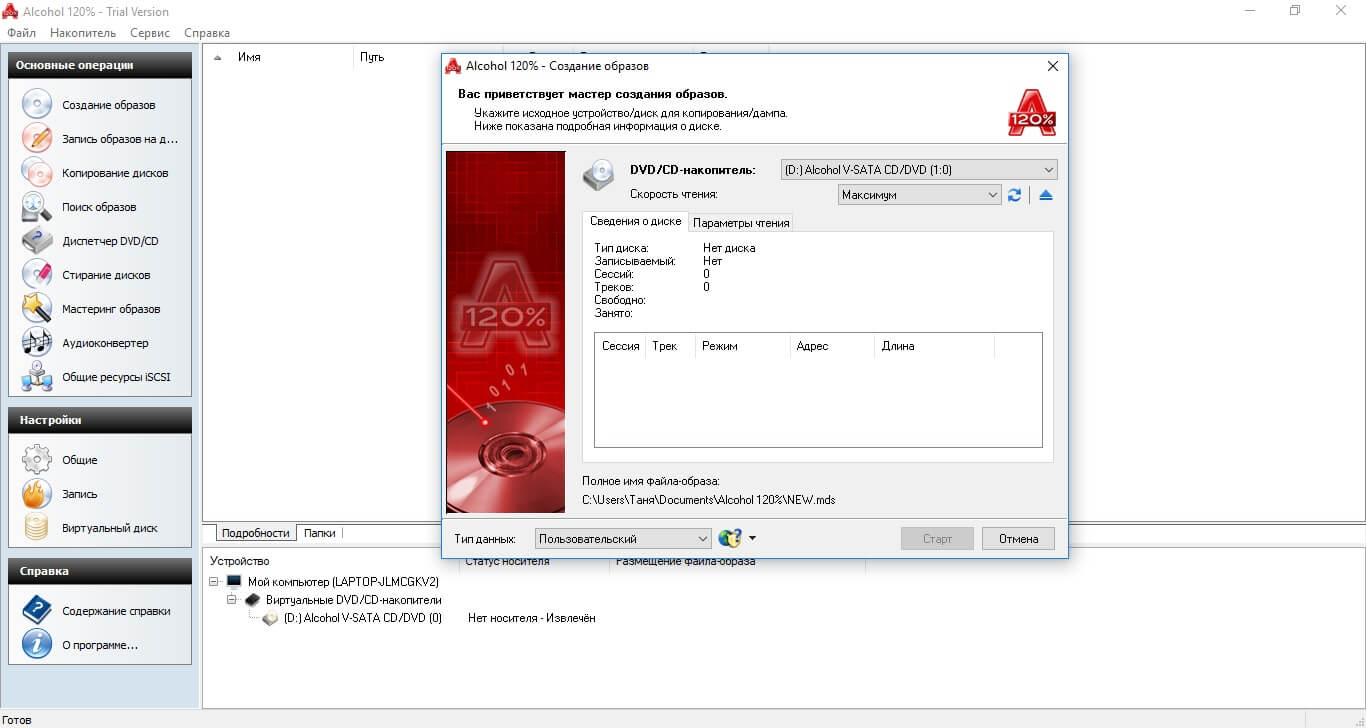Screen dimensions: 1366x728
Task: Select the Копирование дисков sidebar icon
Action: (x=37, y=173)
